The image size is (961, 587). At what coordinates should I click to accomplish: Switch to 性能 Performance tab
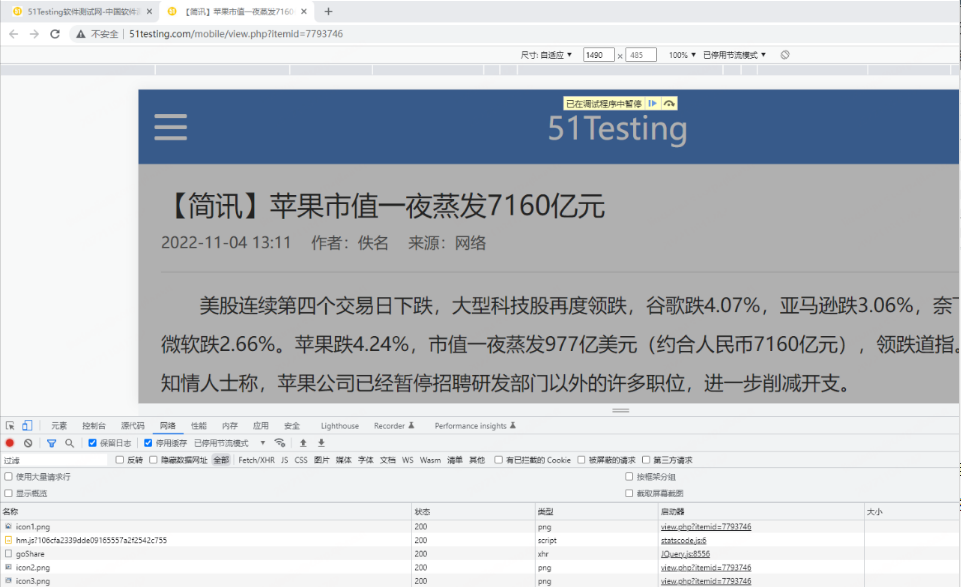click(199, 425)
